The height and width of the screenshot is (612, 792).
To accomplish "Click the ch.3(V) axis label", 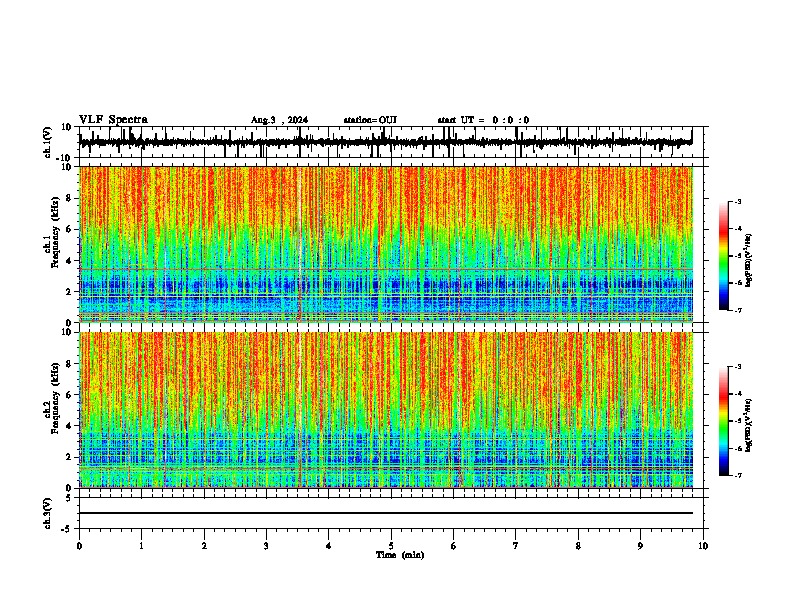I will [48, 513].
